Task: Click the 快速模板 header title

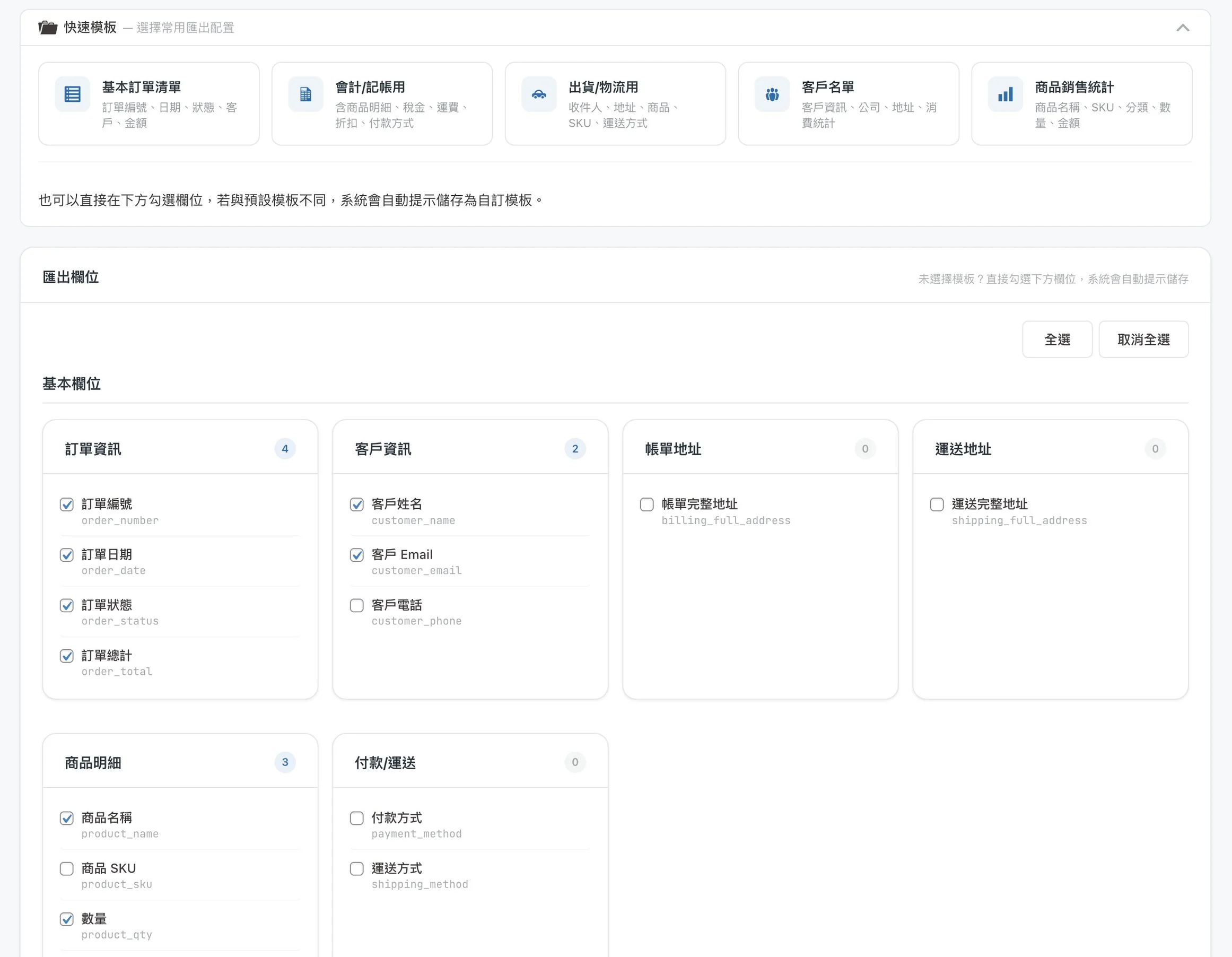Action: (90, 27)
